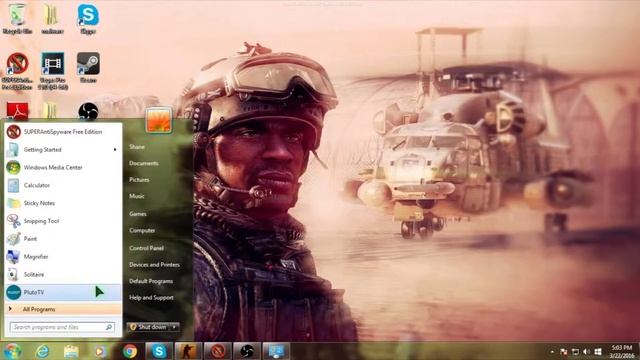The width and height of the screenshot is (640, 360).
Task: Launch Google Chrome from the taskbar
Action: coord(129,351)
